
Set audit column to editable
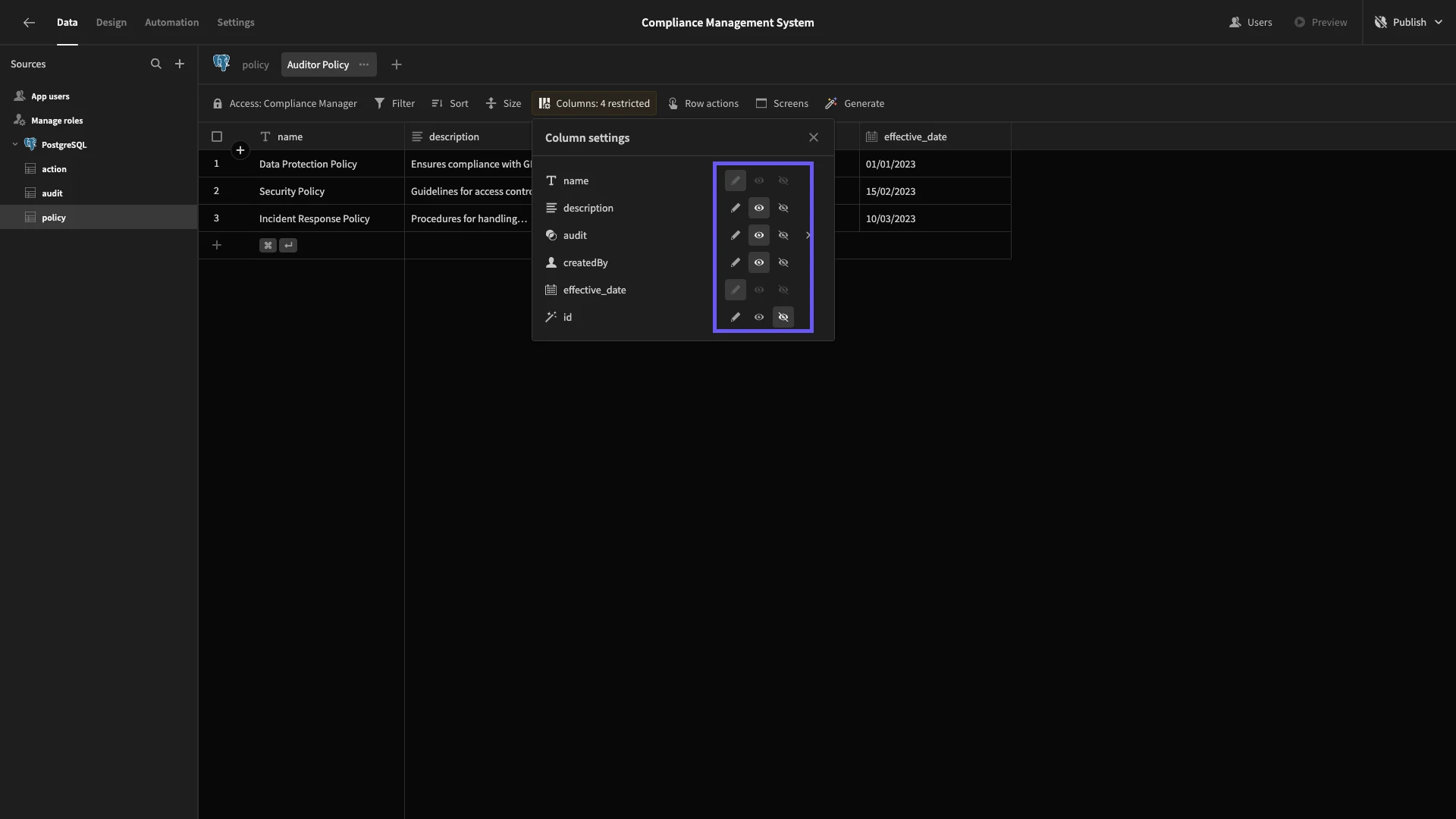tap(735, 236)
